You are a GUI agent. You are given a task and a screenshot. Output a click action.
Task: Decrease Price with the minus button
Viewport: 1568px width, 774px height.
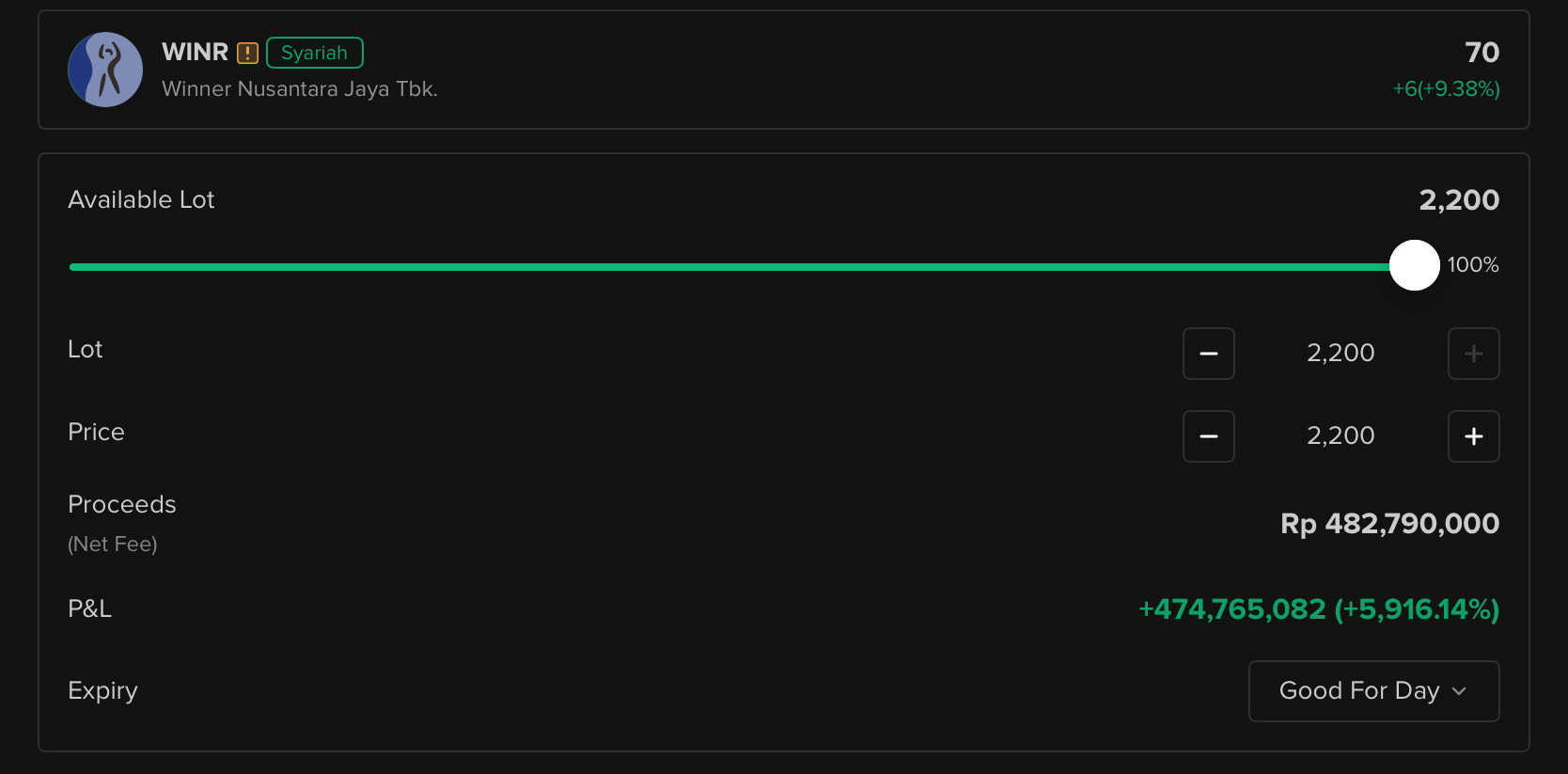(1208, 436)
